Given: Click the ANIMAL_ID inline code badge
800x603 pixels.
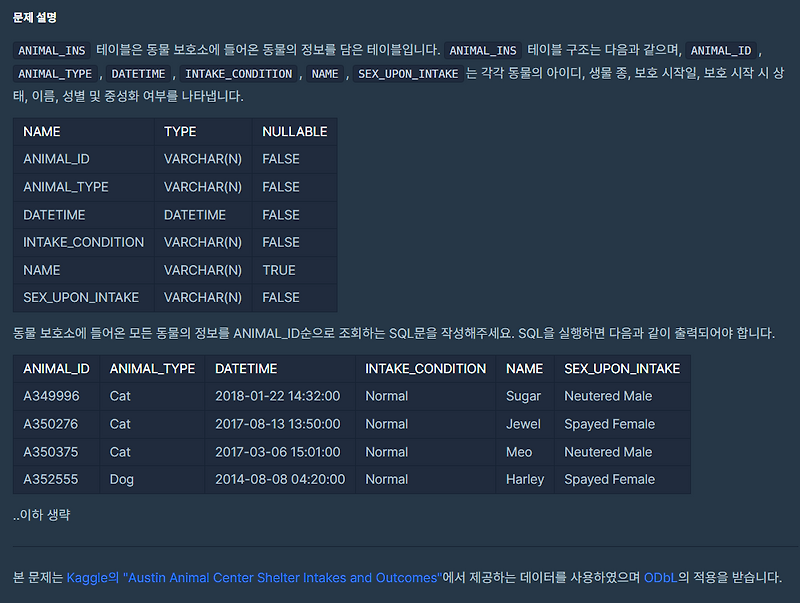Looking at the screenshot, I should pos(721,49).
